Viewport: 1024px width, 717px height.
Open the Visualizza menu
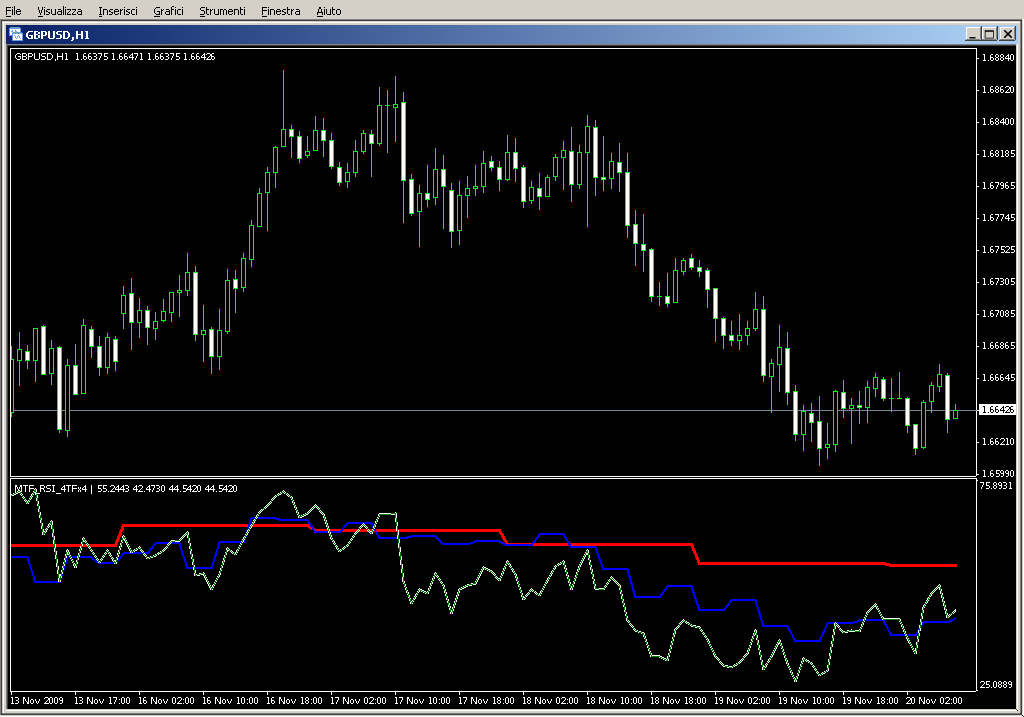[59, 11]
